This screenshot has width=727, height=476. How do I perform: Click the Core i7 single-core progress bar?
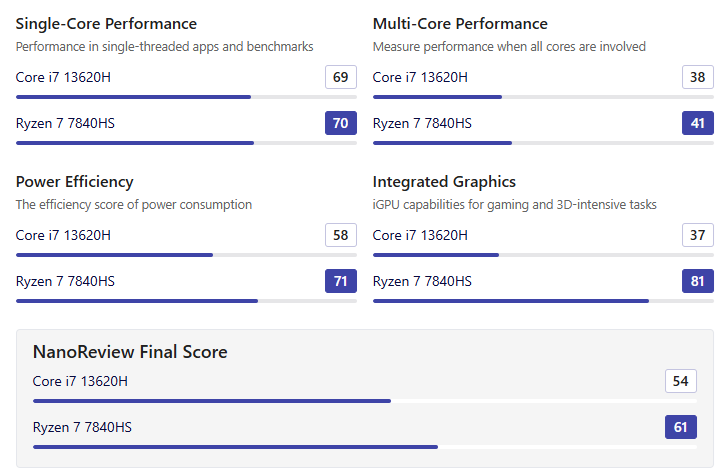186,97
